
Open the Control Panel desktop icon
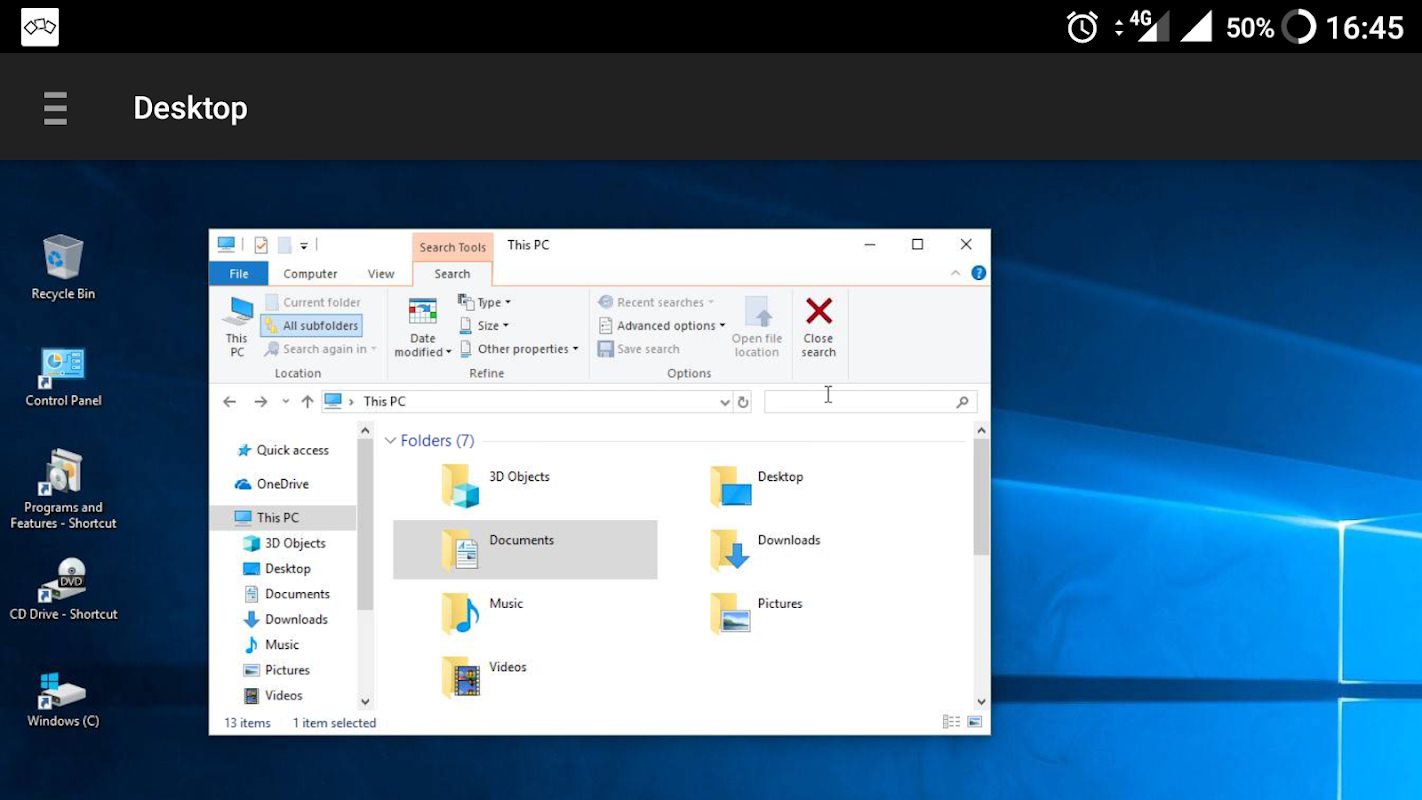click(x=63, y=368)
